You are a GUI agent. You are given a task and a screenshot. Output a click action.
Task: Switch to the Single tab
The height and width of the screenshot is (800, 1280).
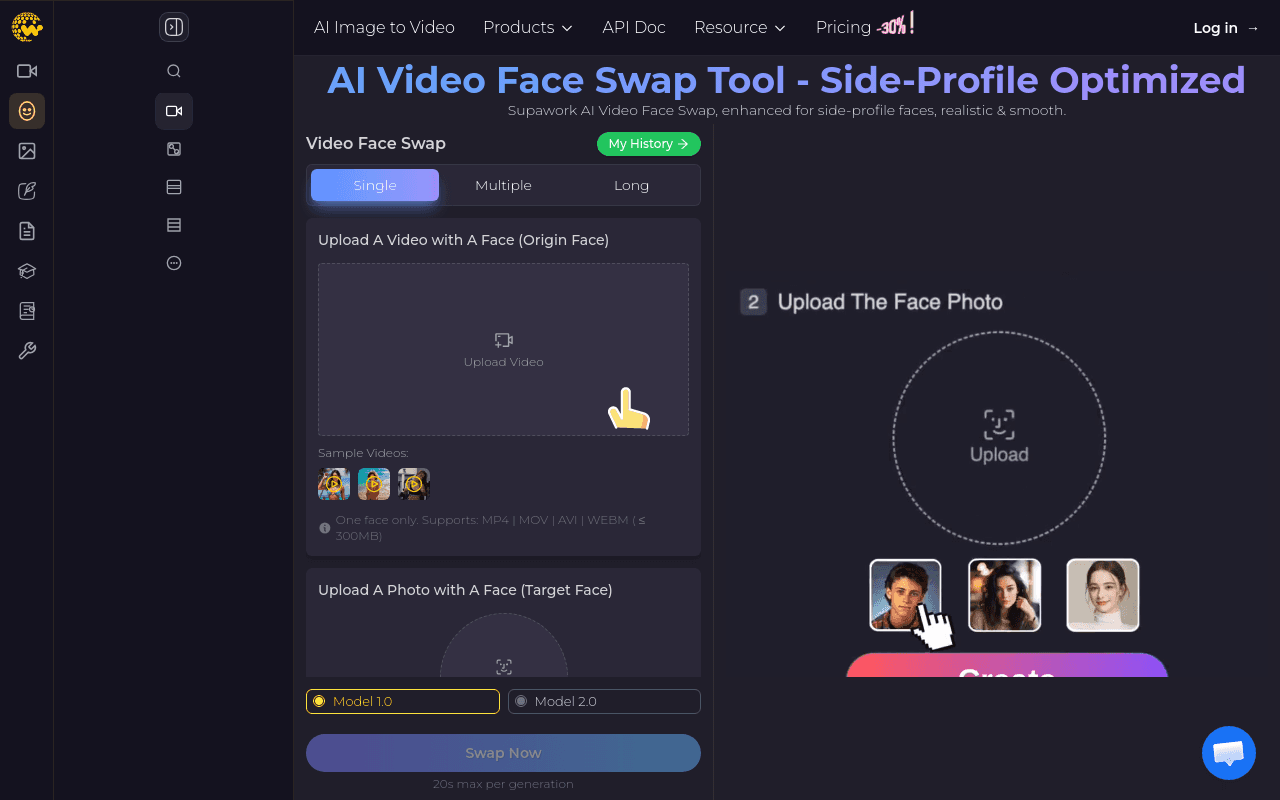[375, 185]
